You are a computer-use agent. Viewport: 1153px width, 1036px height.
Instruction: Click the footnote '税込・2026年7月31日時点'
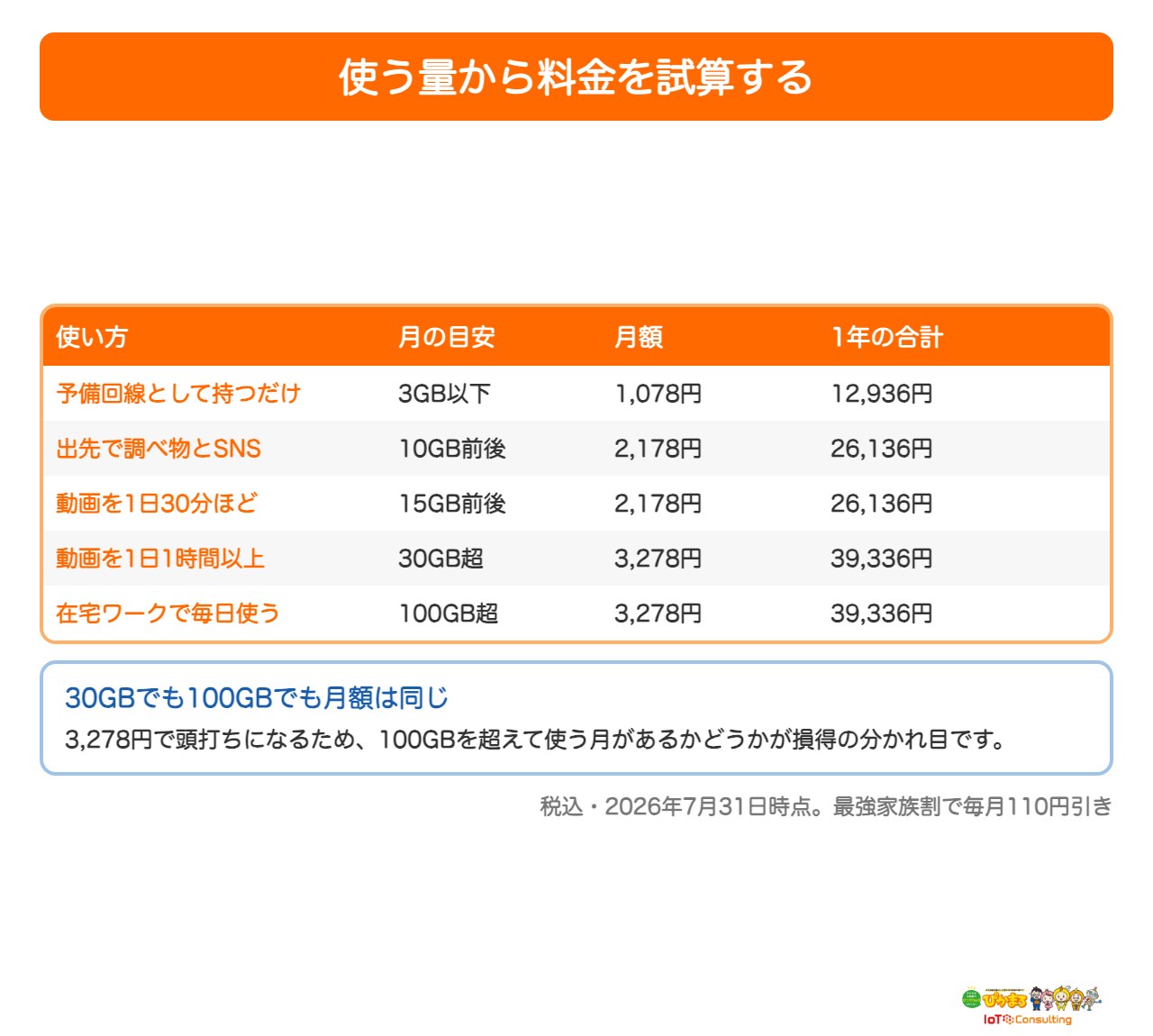point(680,805)
